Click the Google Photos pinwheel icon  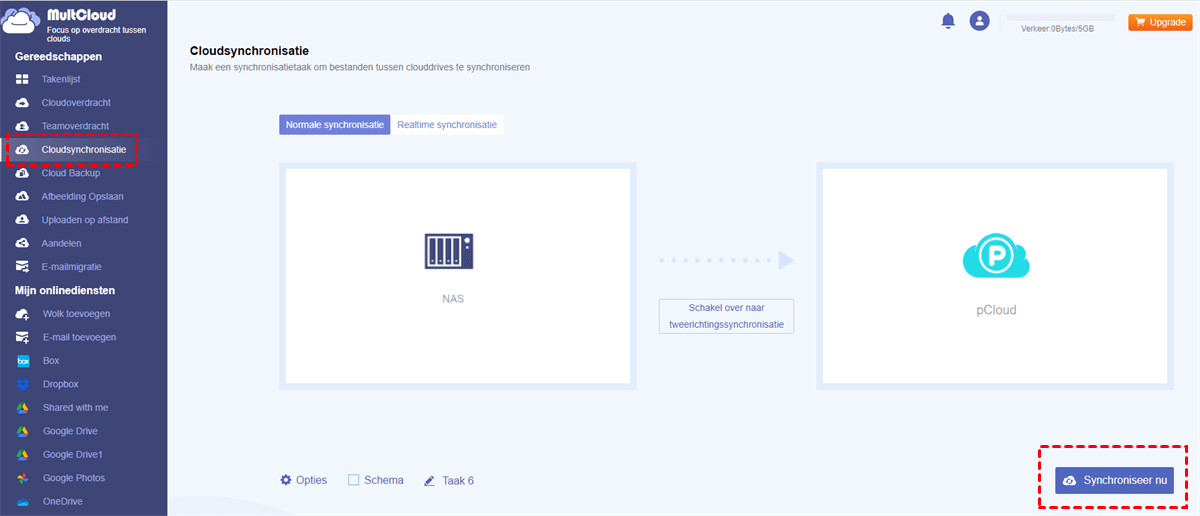click(22, 478)
